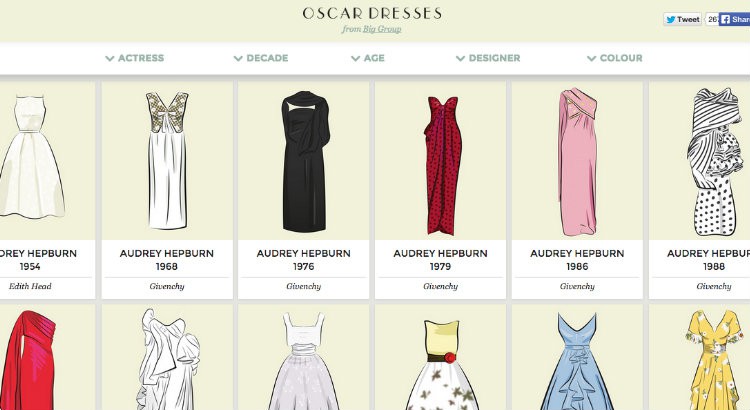Select the striped polka-dot 1988 dress
750x410 pixels.
point(716,161)
